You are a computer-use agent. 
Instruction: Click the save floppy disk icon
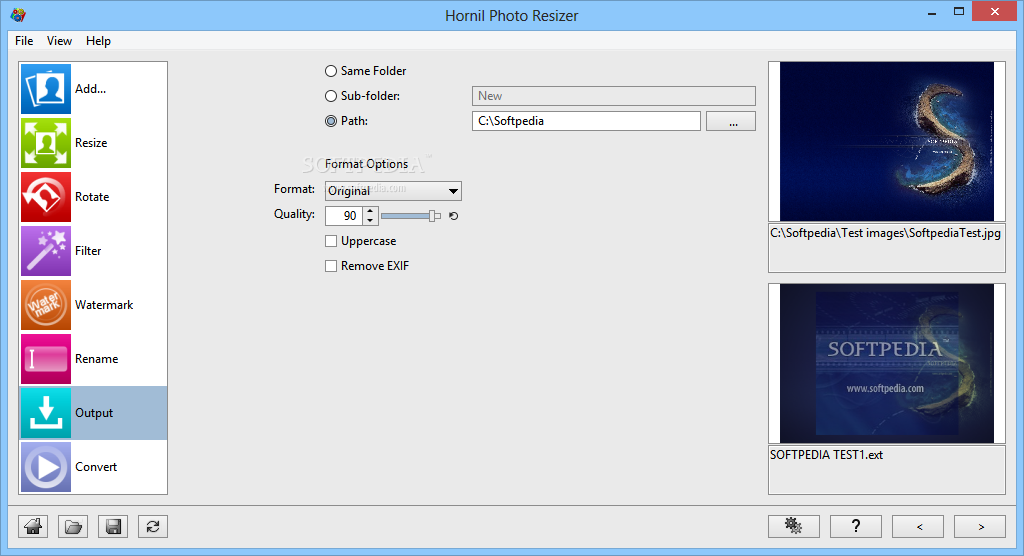pos(113,527)
